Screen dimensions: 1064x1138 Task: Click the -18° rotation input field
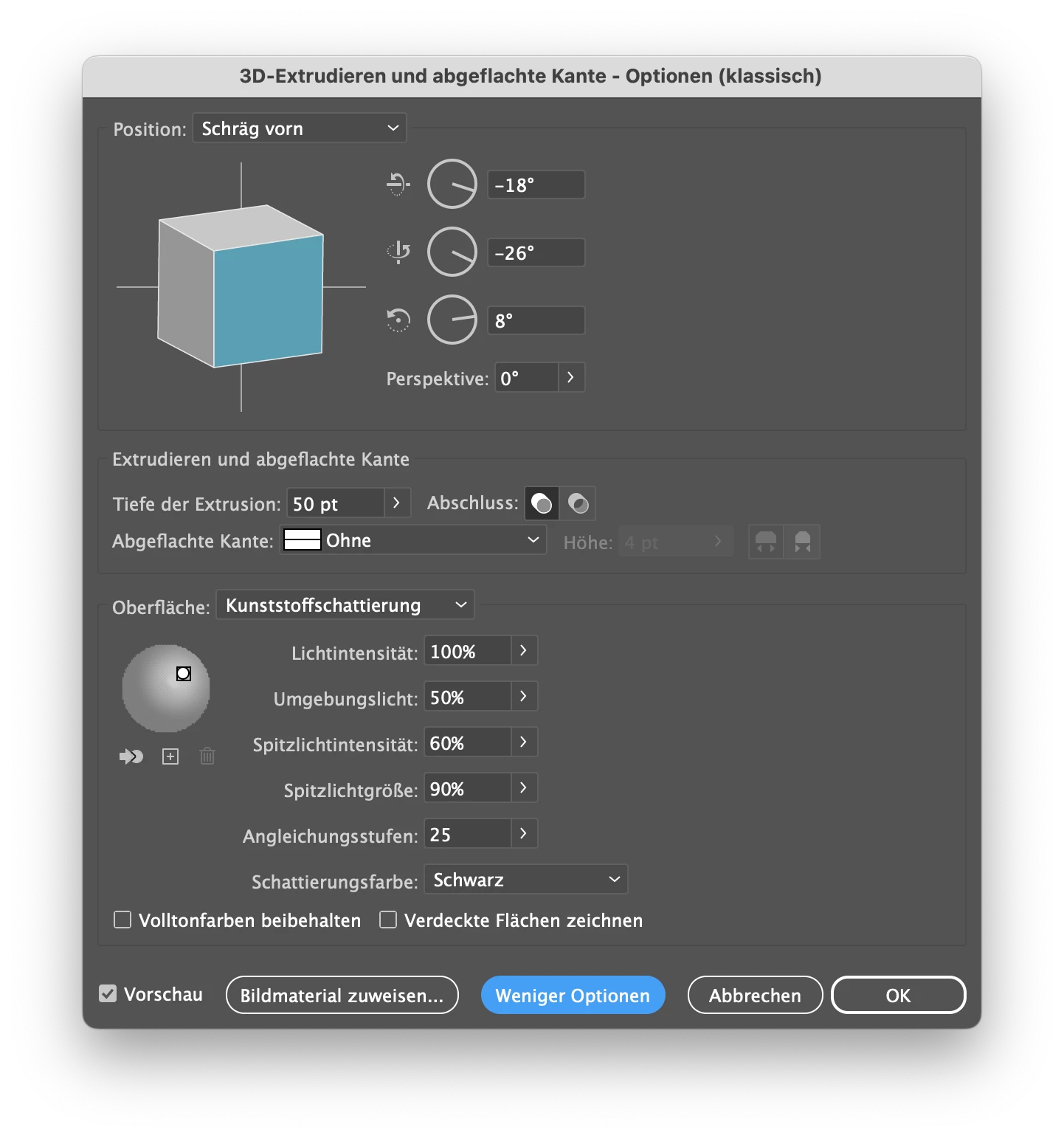(536, 185)
